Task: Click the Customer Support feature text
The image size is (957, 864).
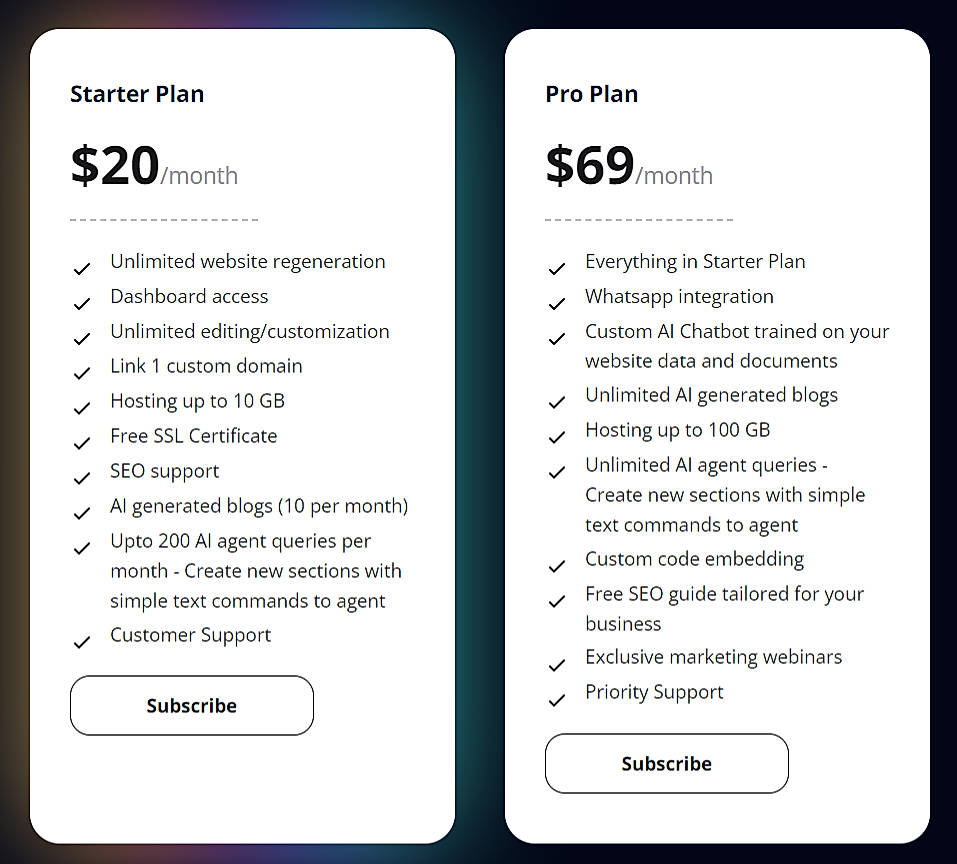Action: pos(191,635)
